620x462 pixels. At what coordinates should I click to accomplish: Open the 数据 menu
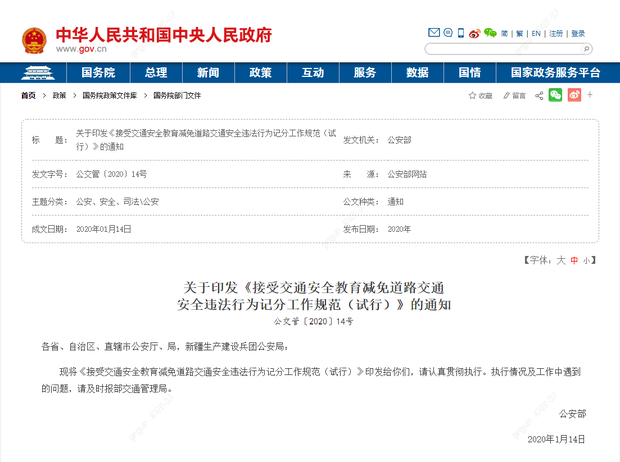417,73
